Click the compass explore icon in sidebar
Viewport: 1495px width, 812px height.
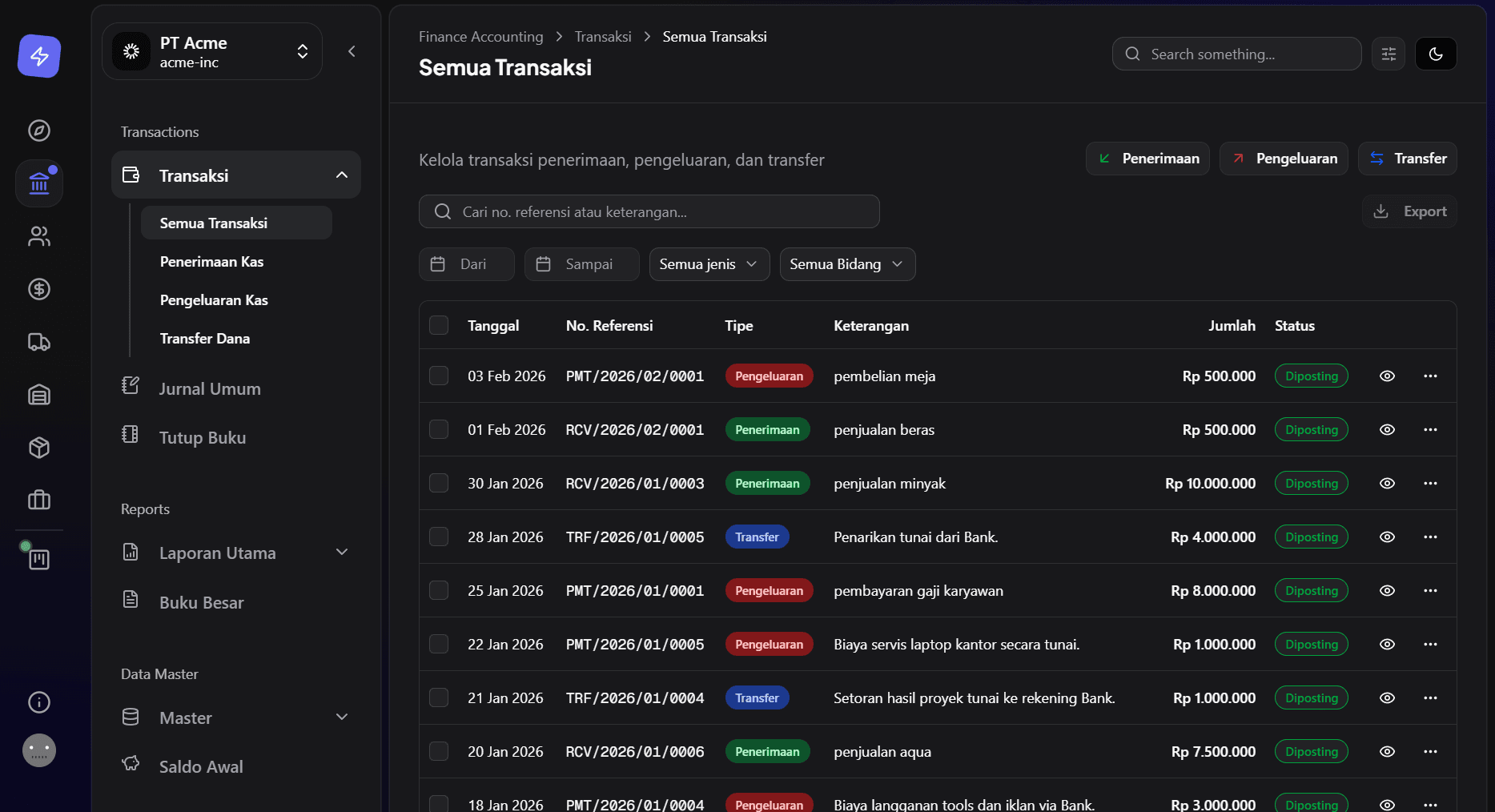(x=39, y=131)
